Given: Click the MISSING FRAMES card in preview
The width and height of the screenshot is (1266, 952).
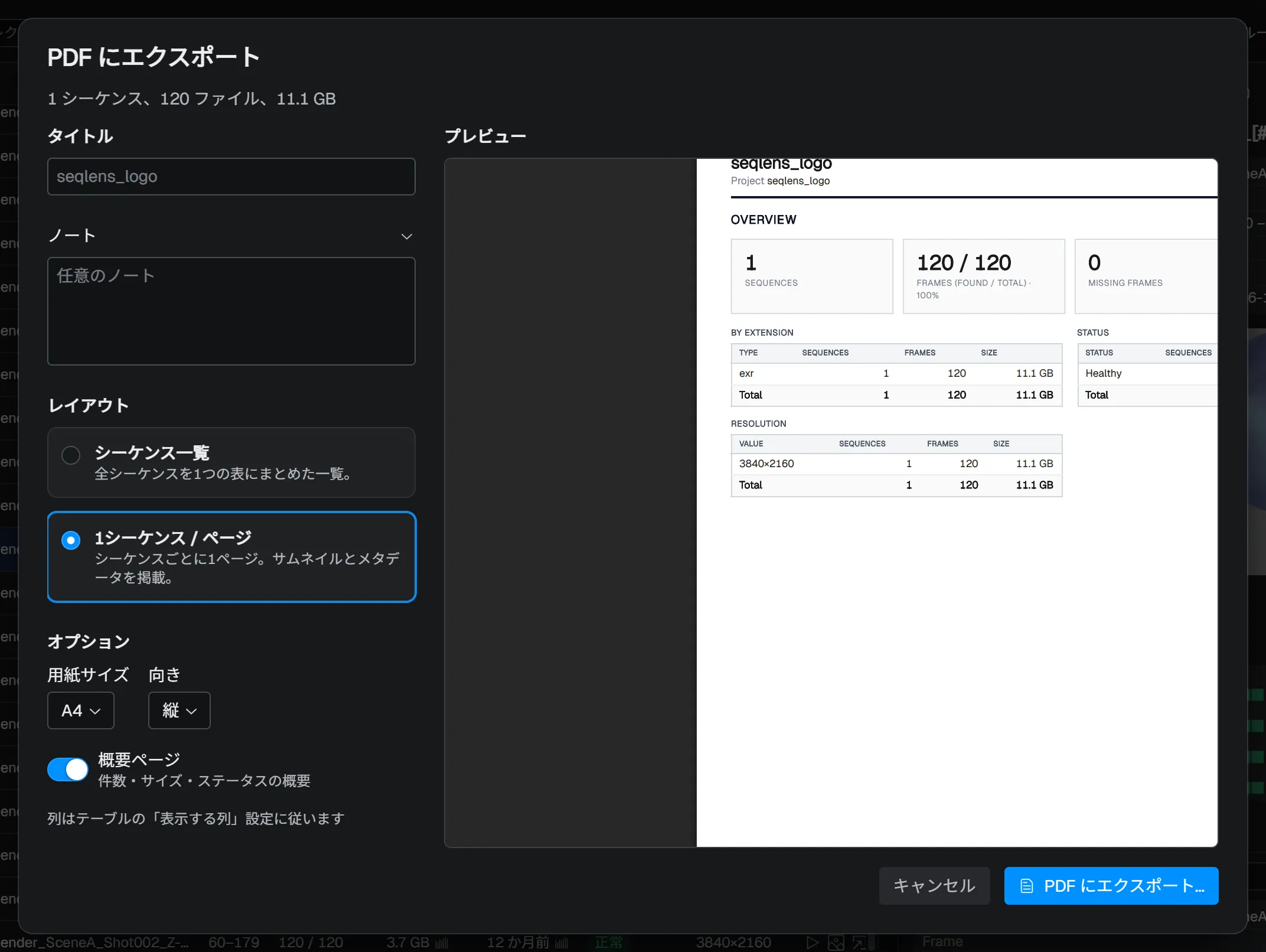Looking at the screenshot, I should click(1146, 276).
